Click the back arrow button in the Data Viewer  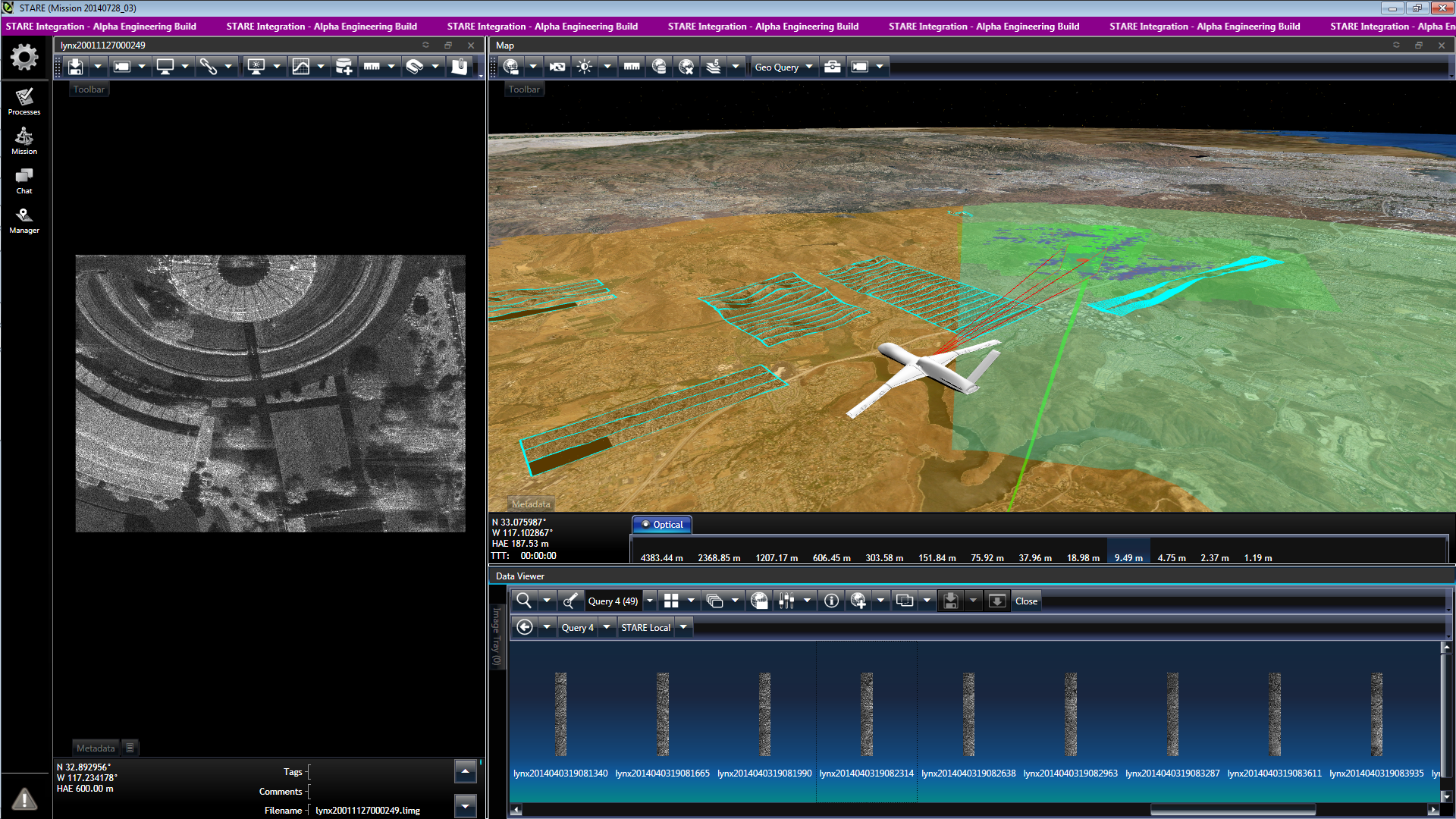[525, 626]
